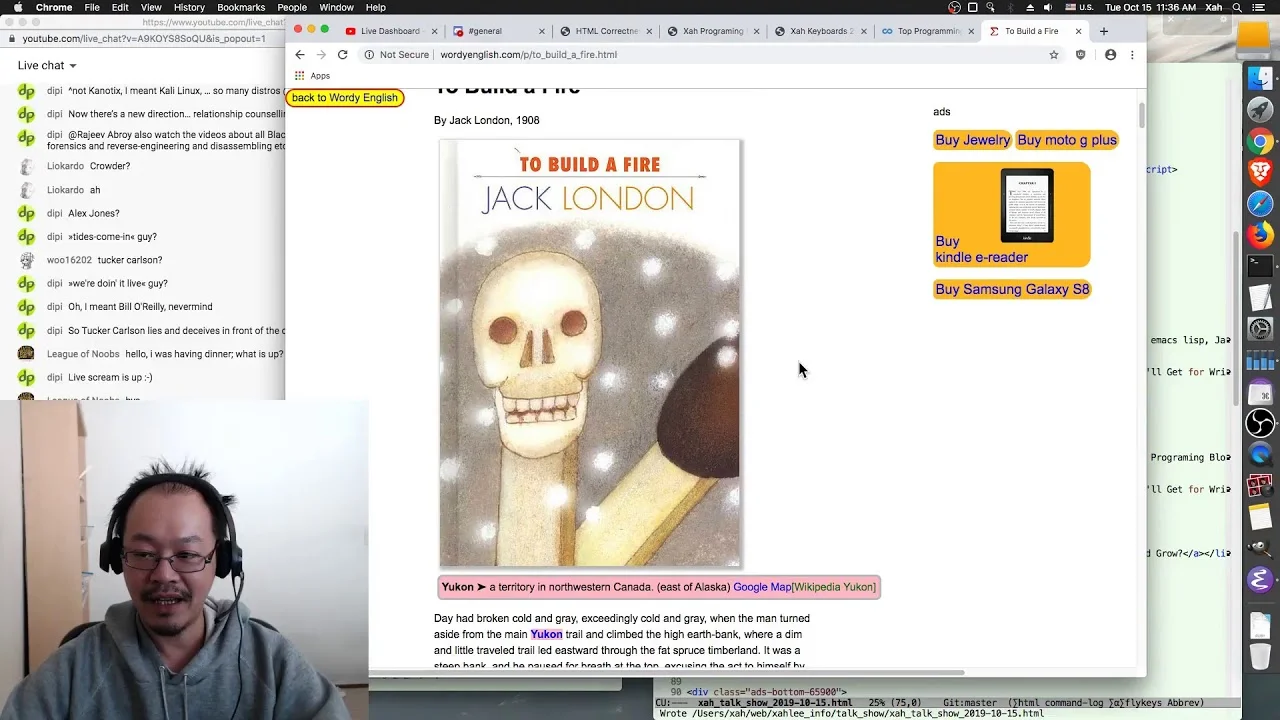Switch to Google Chrome in the Dock
The image size is (1280, 720).
tap(1260, 141)
